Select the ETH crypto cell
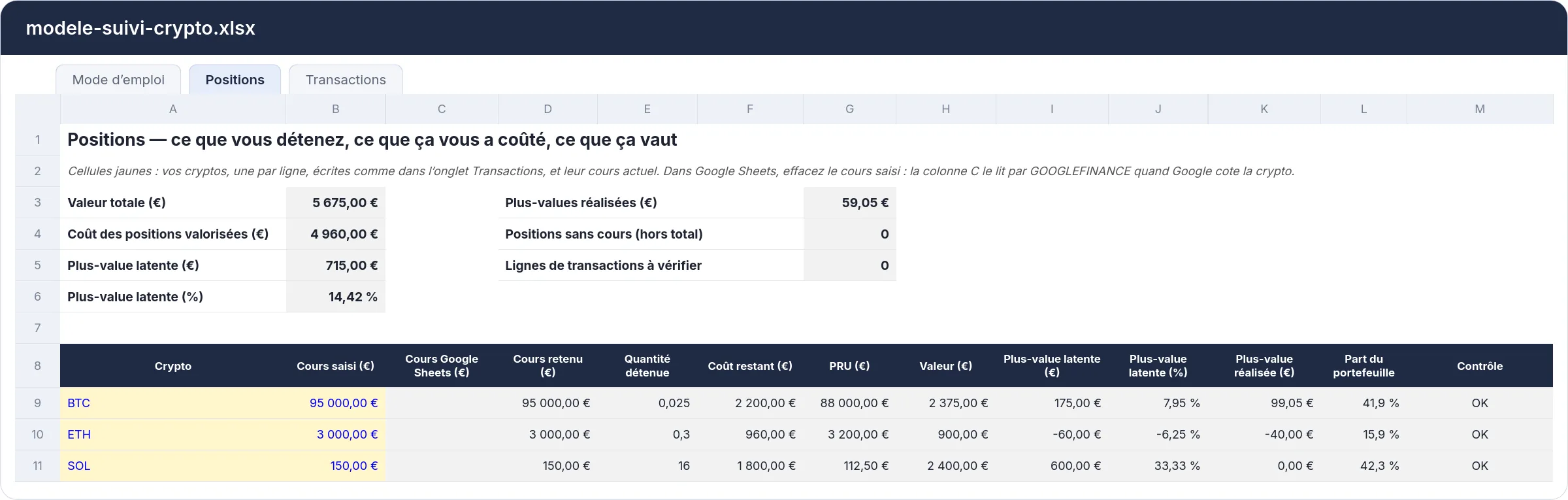The height and width of the screenshot is (500, 1568). point(173,435)
